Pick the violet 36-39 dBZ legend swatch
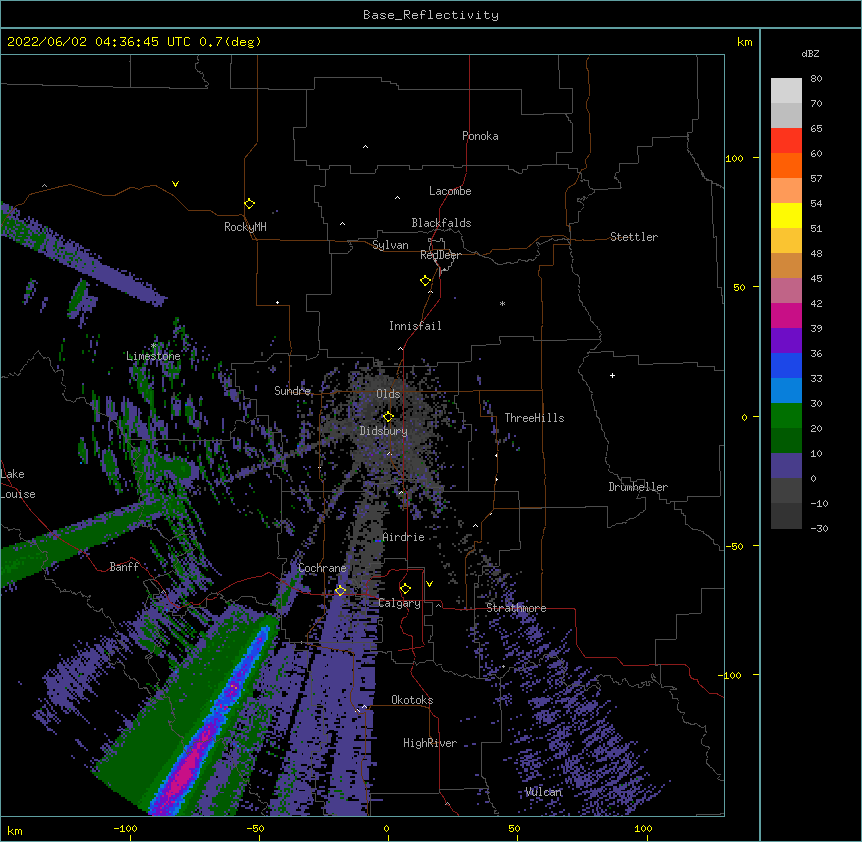Image resolution: width=862 pixels, height=842 pixels. [786, 340]
